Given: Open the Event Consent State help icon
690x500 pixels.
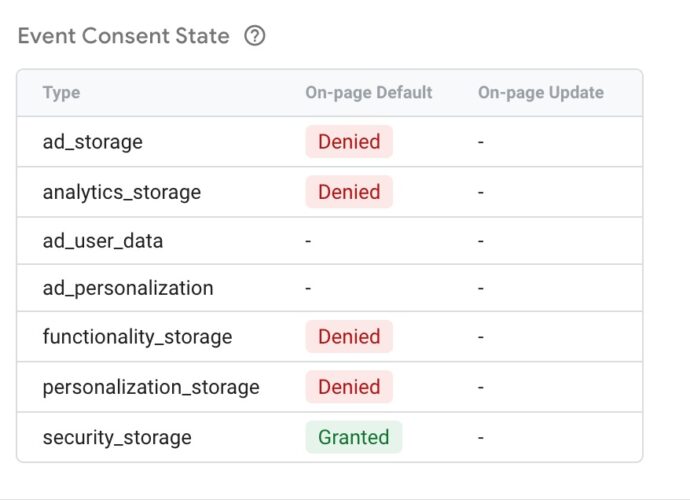Looking at the screenshot, I should pos(255,36).
